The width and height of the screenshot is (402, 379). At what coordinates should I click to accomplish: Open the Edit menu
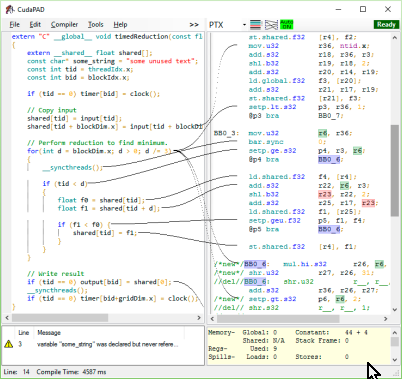(35, 24)
